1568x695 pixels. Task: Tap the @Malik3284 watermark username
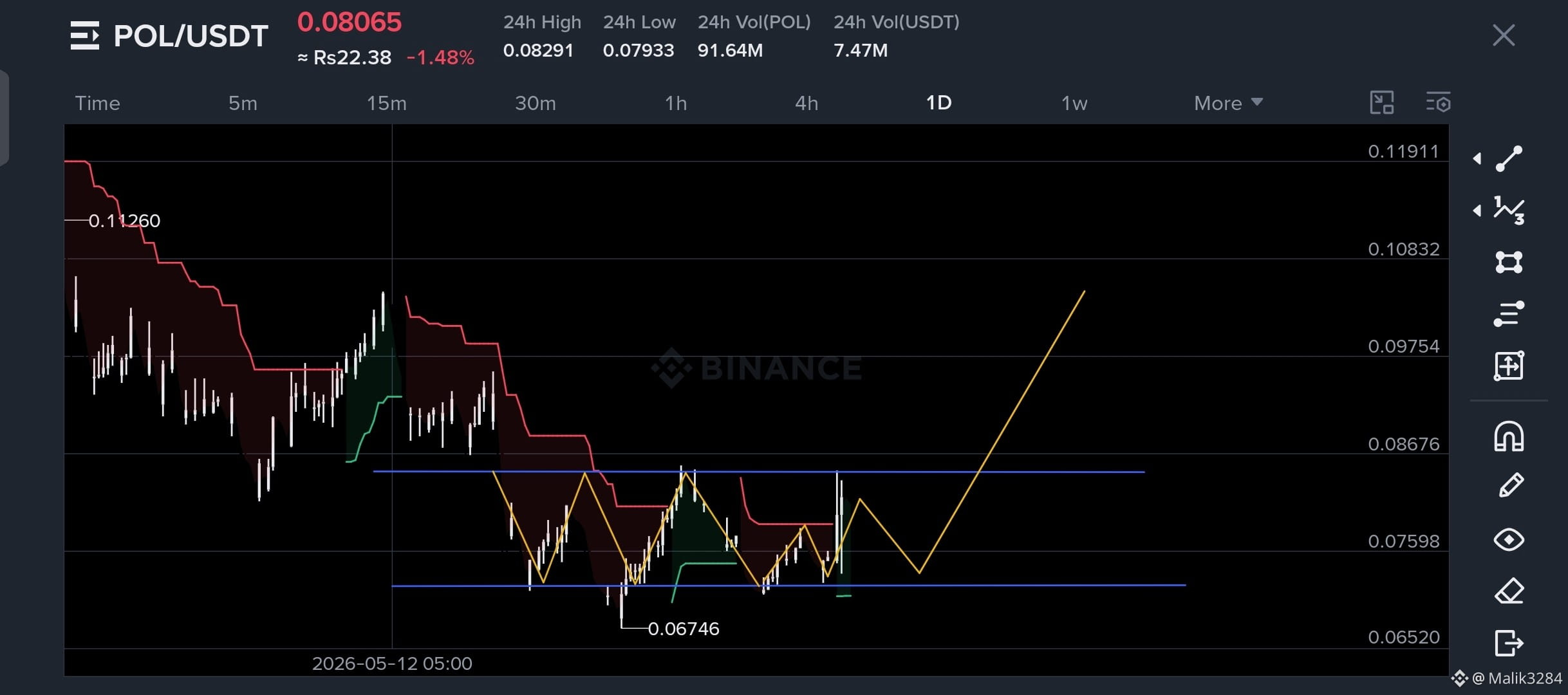point(1517,678)
